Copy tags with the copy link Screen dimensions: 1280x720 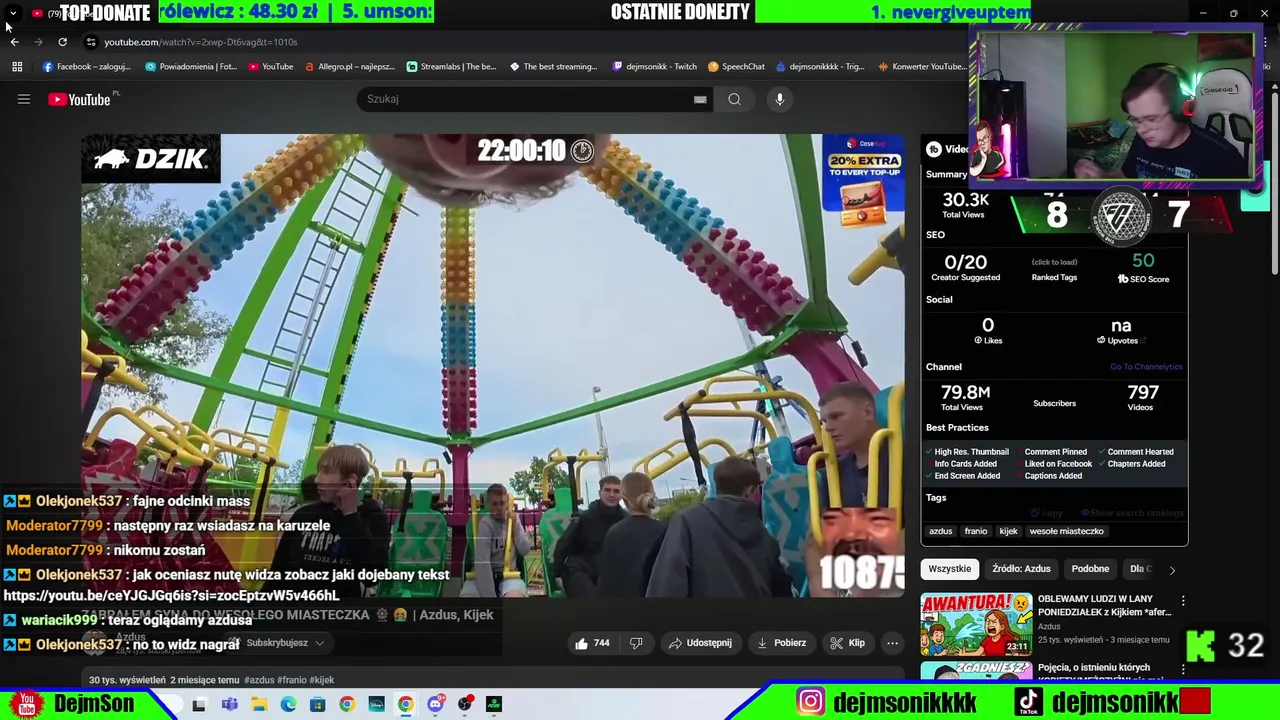pos(1047,513)
